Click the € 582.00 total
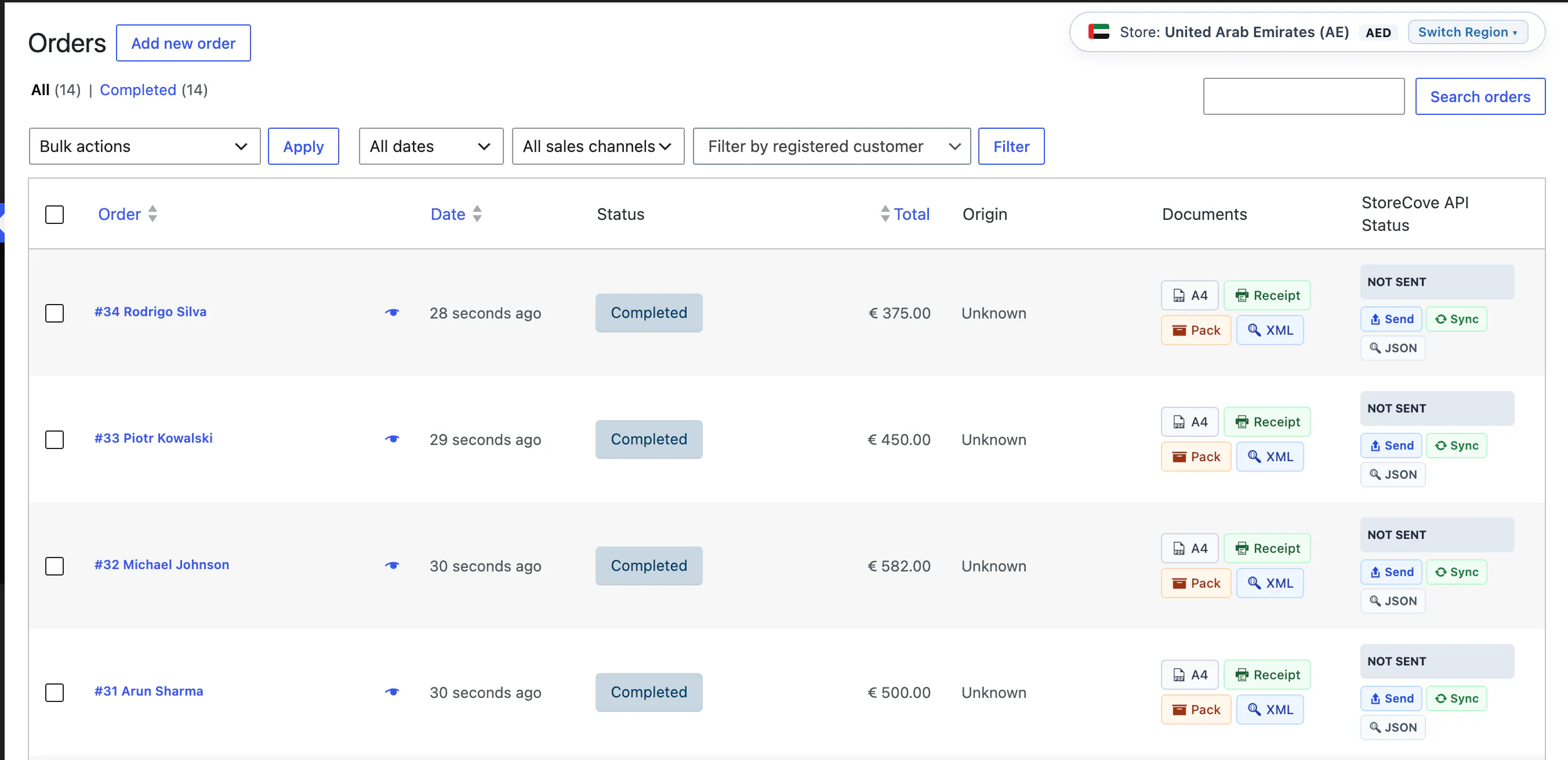1568x760 pixels. pos(899,566)
